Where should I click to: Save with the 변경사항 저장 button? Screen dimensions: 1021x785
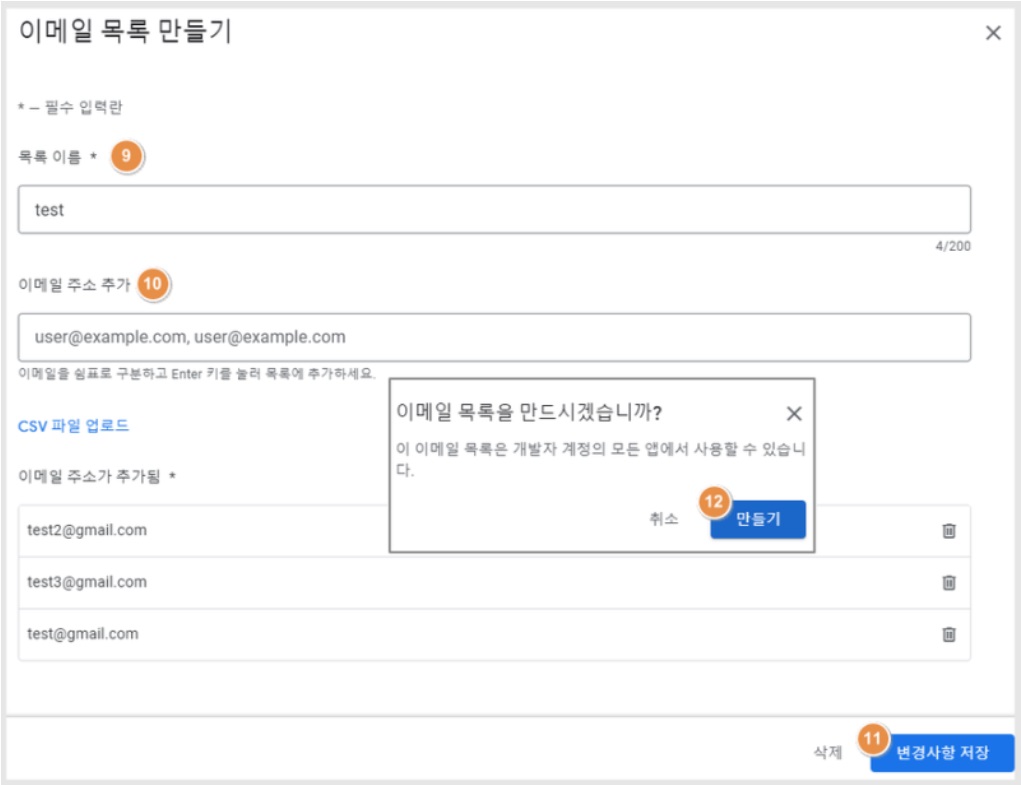pos(942,752)
